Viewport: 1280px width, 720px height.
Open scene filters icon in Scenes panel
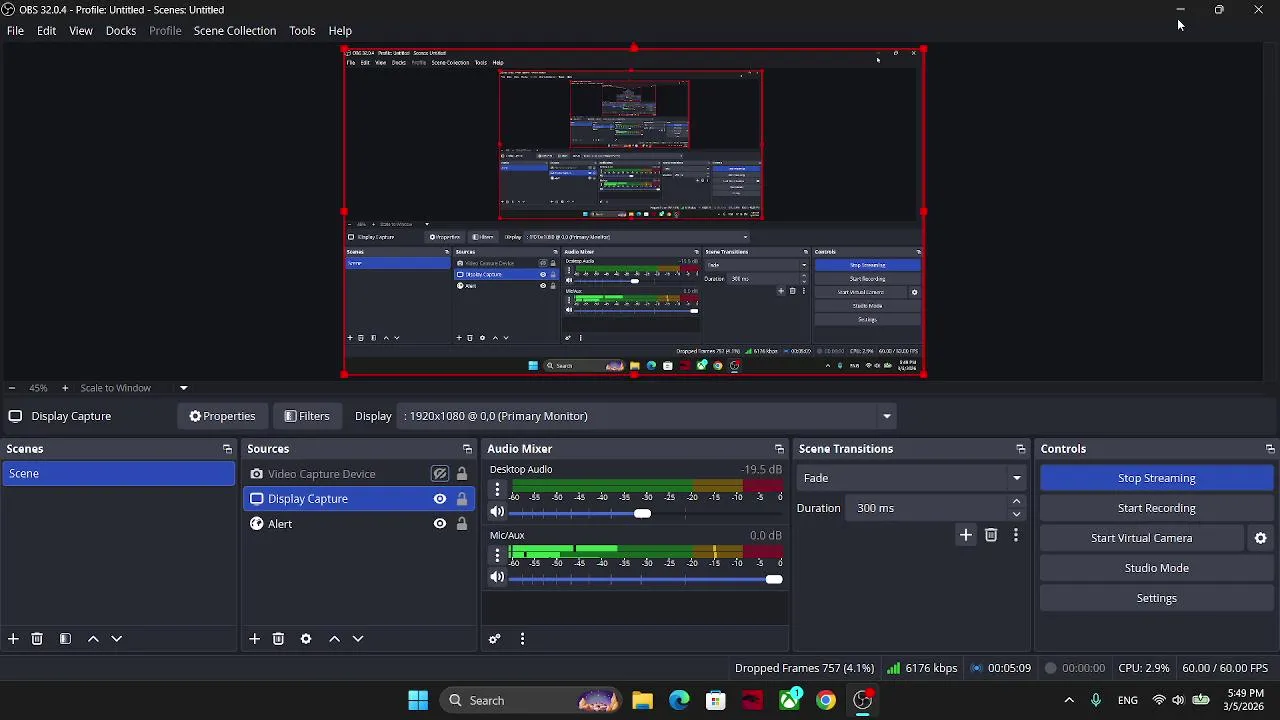click(65, 639)
